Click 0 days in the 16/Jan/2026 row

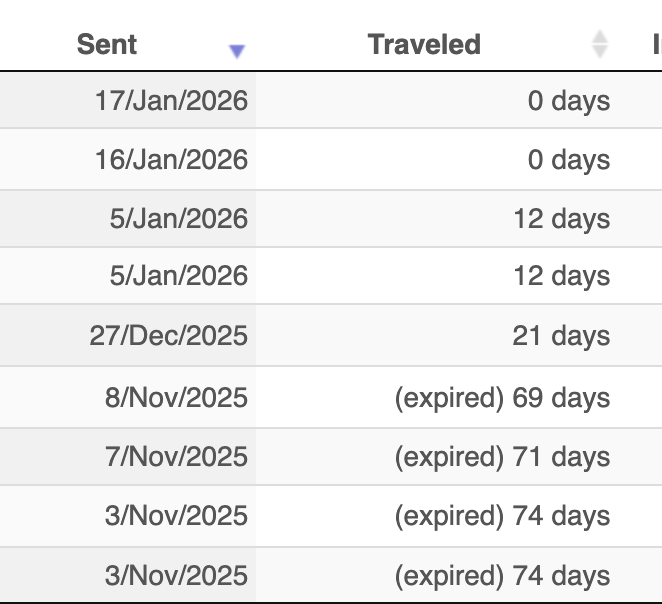click(568, 160)
